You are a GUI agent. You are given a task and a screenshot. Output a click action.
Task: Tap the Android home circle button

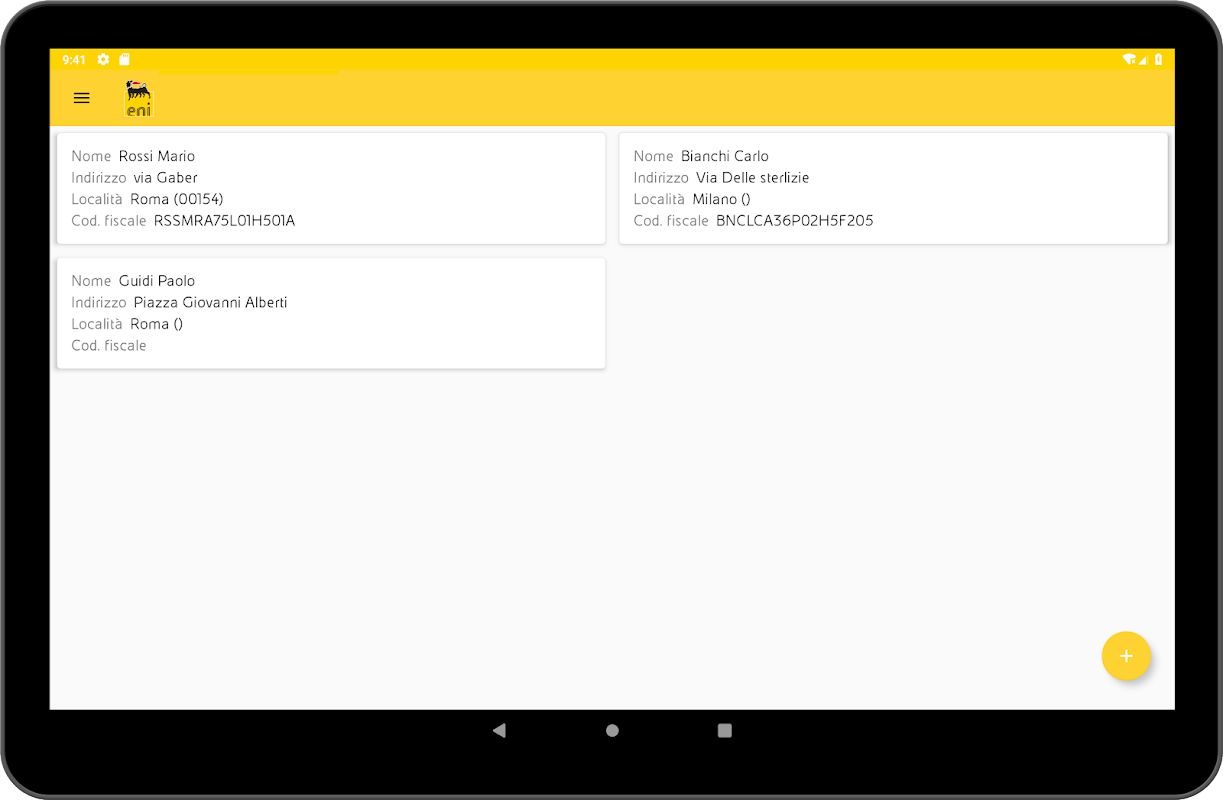click(x=612, y=730)
